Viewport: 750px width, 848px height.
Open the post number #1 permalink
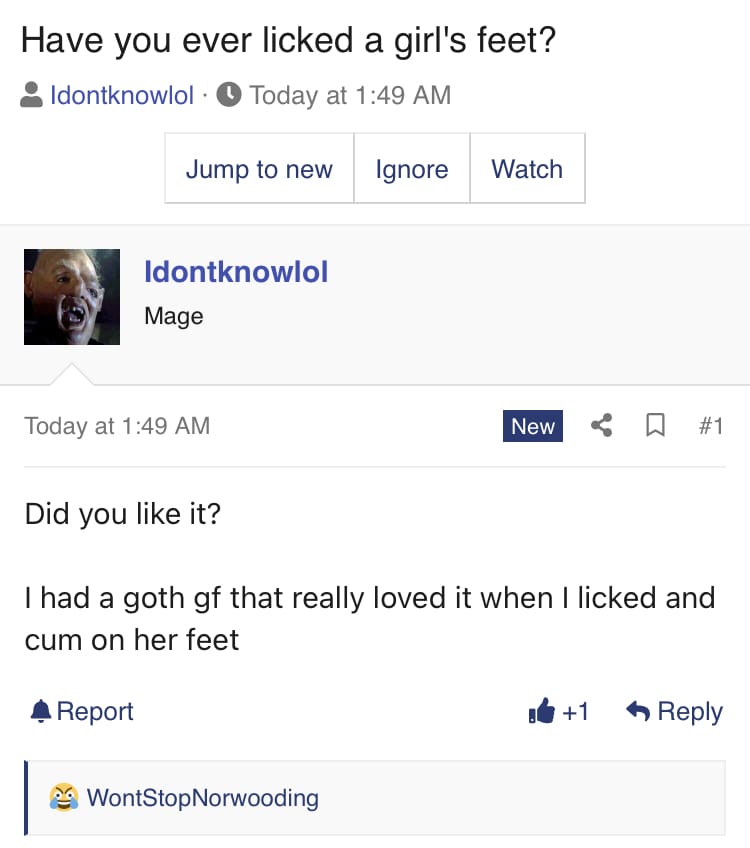click(x=711, y=426)
